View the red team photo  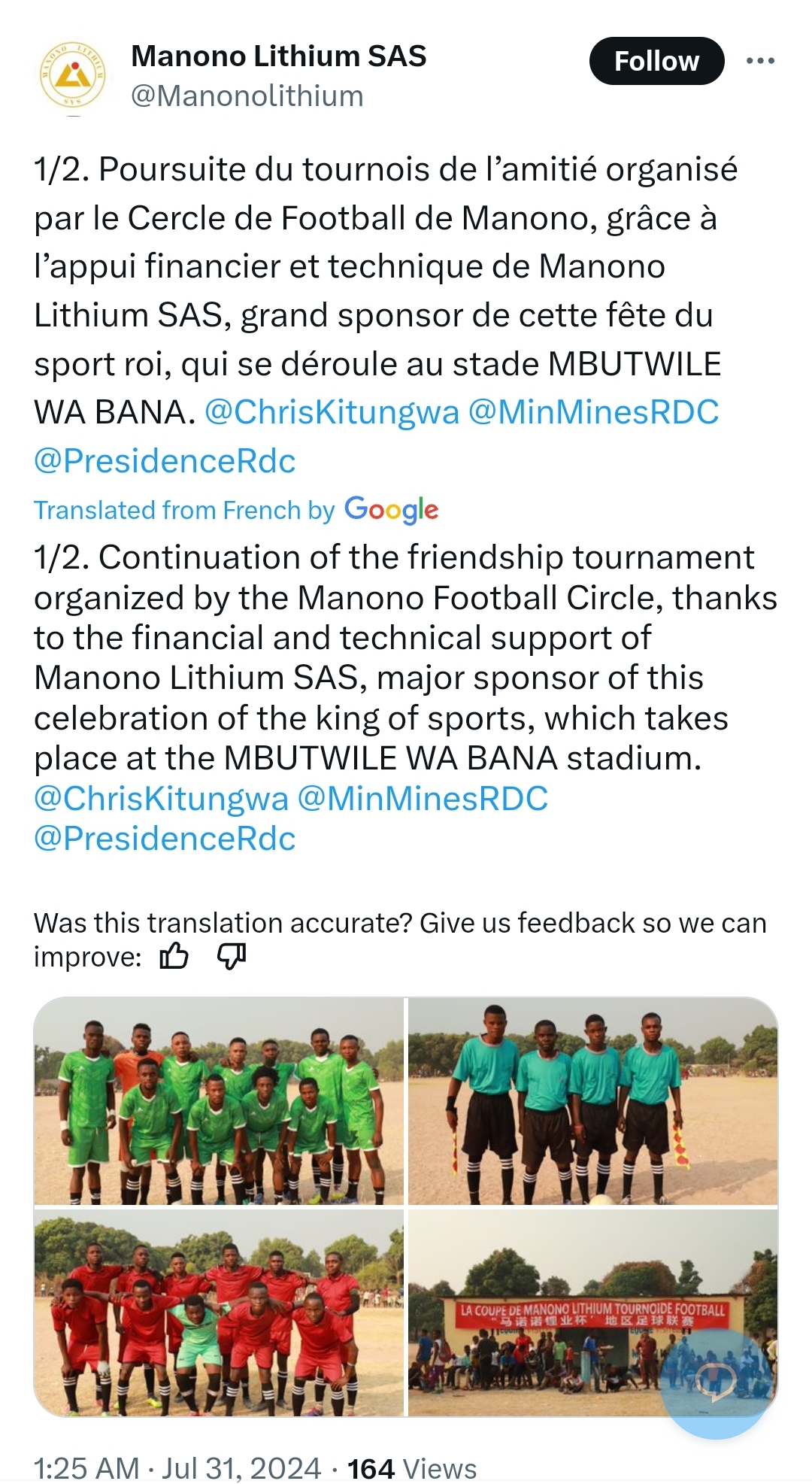pos(219,1313)
